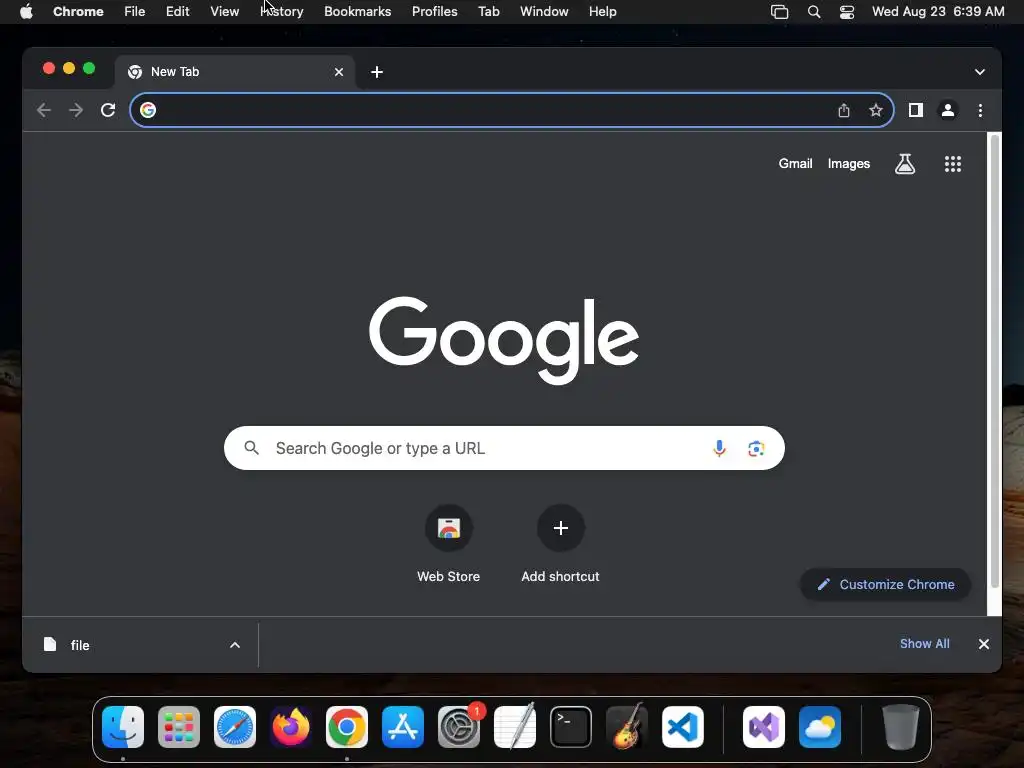Open the Chrome app menu
The height and width of the screenshot is (768, 1024).
coord(78,12)
